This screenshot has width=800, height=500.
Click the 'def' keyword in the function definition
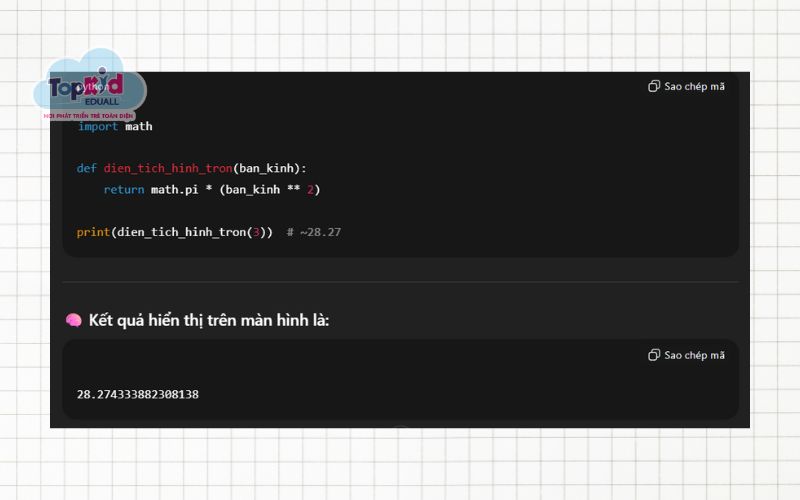(x=87, y=168)
